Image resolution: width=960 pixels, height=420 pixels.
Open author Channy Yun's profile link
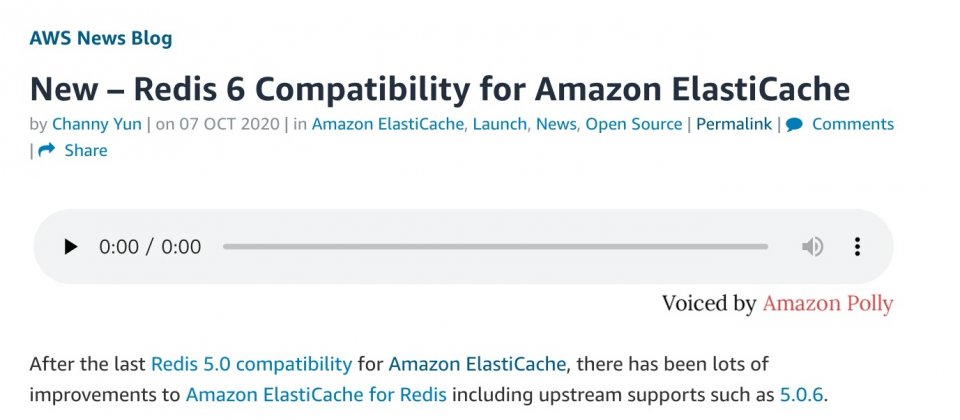pyautogui.click(x=97, y=124)
